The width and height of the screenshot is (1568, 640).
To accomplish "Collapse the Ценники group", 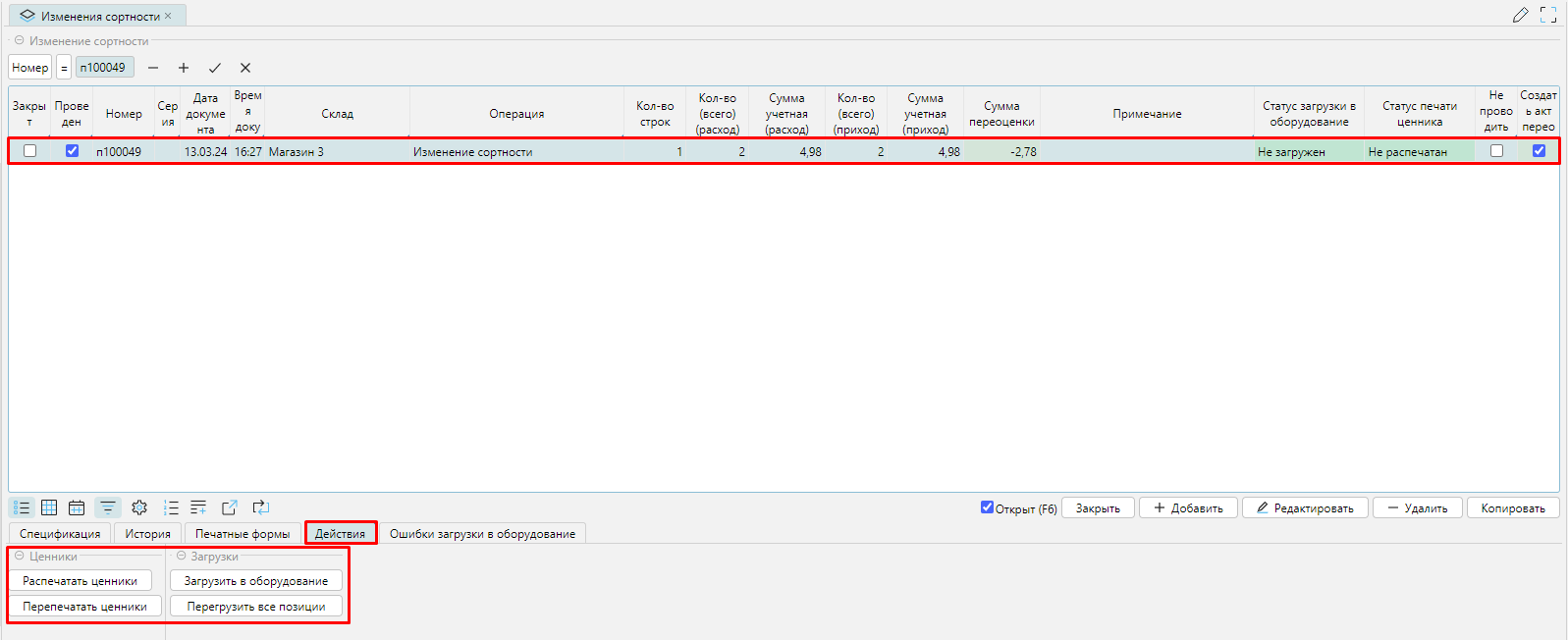I will (x=19, y=557).
